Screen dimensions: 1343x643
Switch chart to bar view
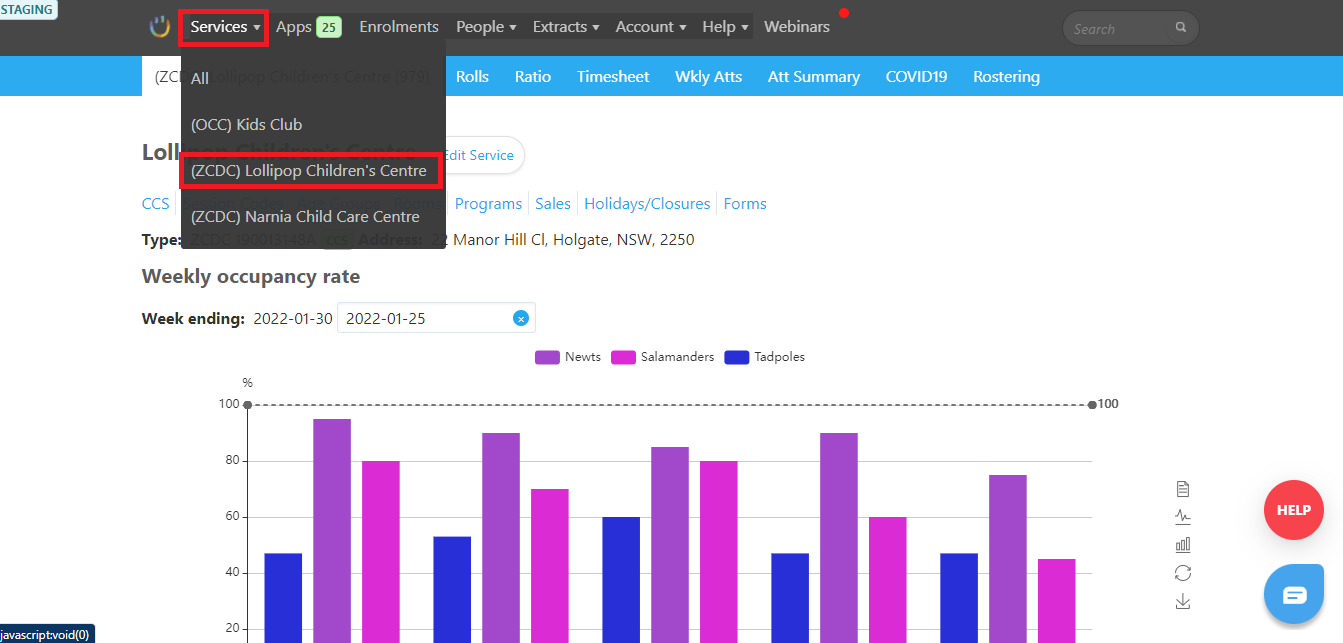[1183, 545]
